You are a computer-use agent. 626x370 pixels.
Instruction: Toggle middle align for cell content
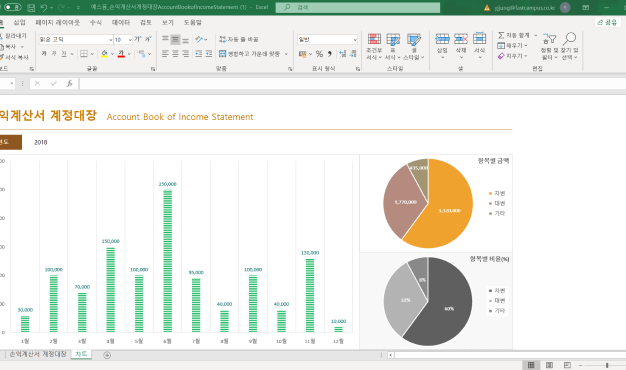click(x=175, y=39)
